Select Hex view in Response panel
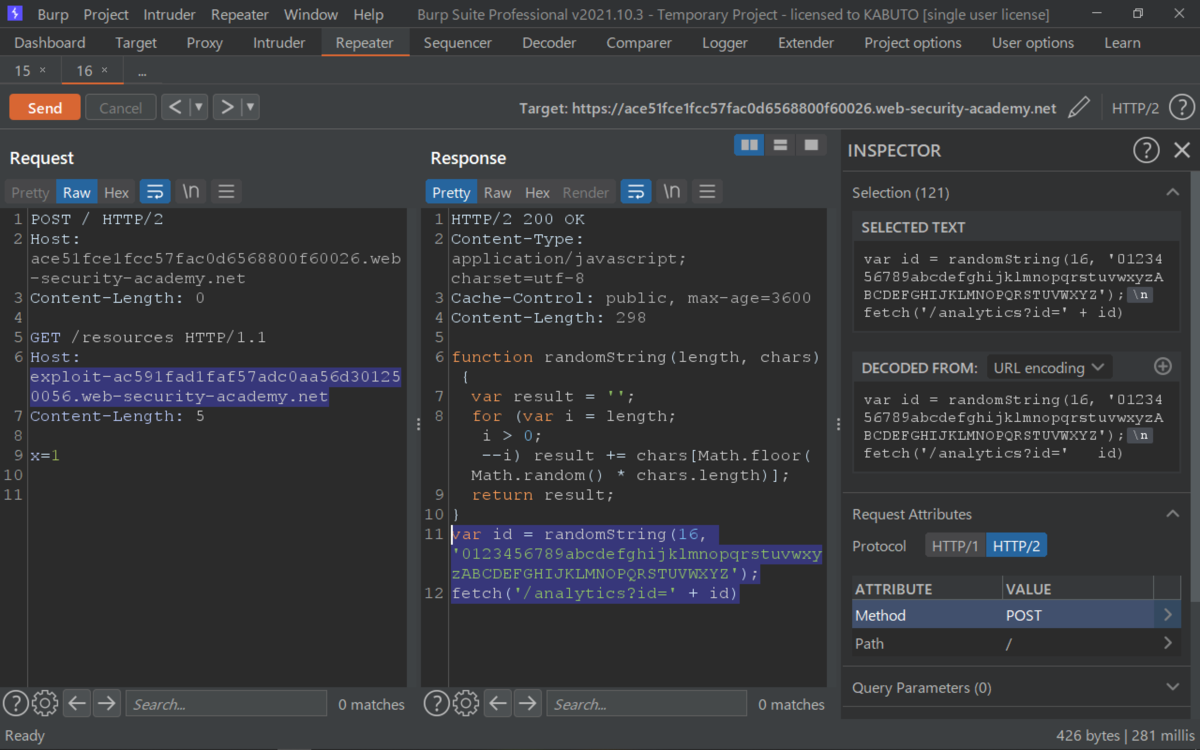The image size is (1200, 750). click(538, 192)
